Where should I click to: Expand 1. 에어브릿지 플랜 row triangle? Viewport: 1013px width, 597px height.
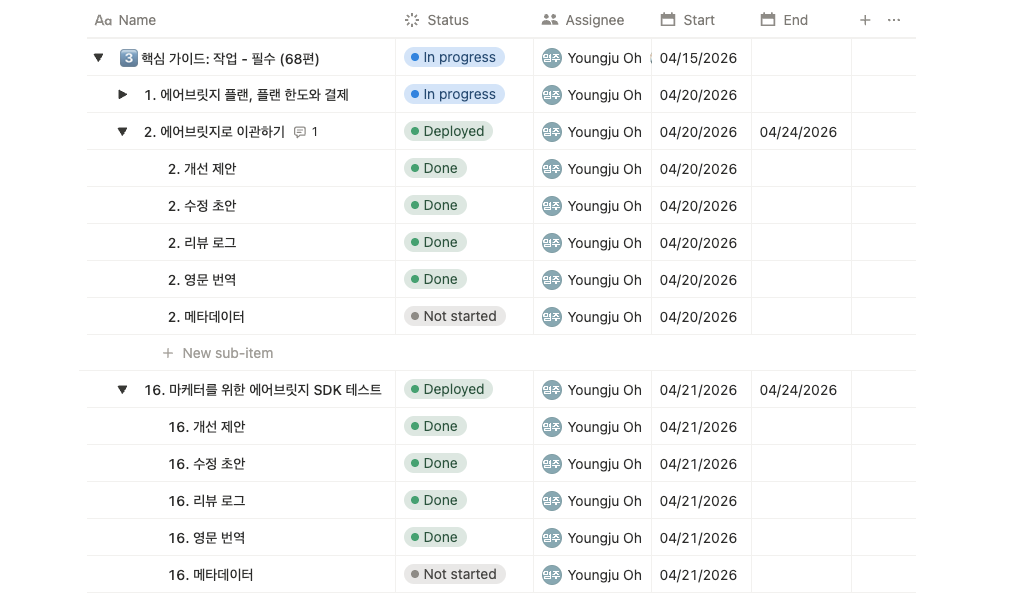click(x=122, y=94)
